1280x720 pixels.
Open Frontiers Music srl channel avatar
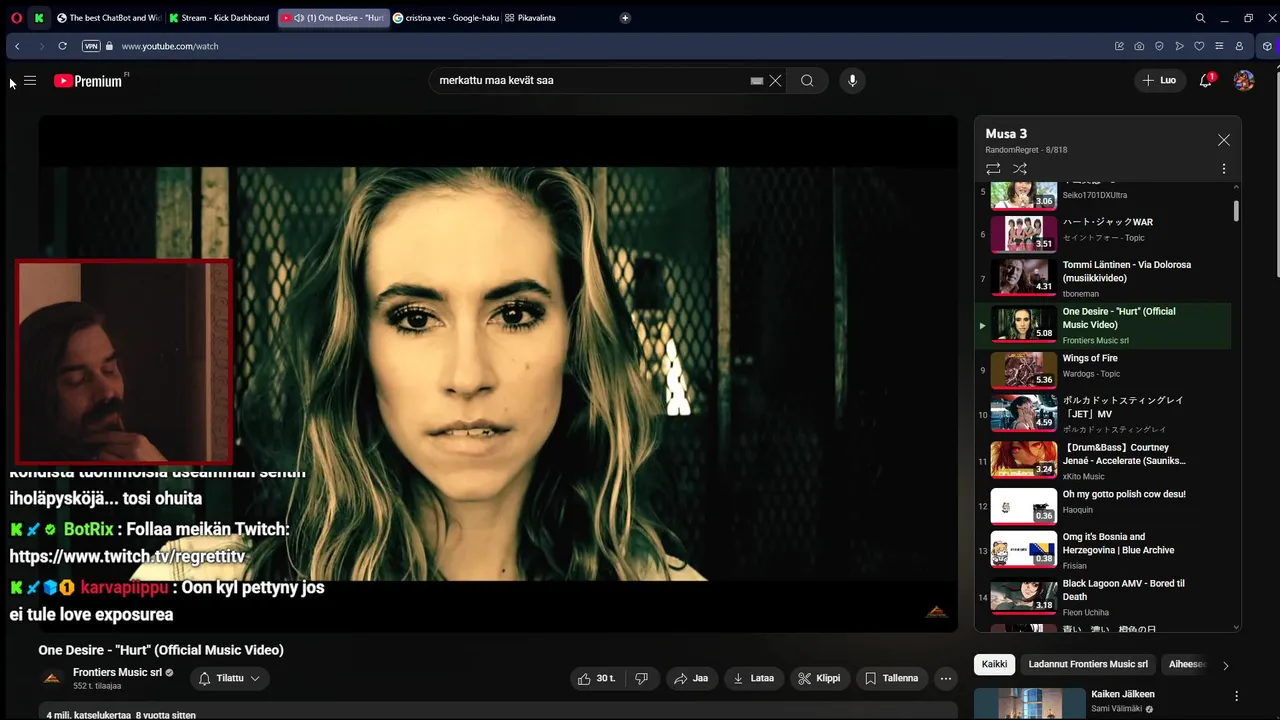coord(52,678)
